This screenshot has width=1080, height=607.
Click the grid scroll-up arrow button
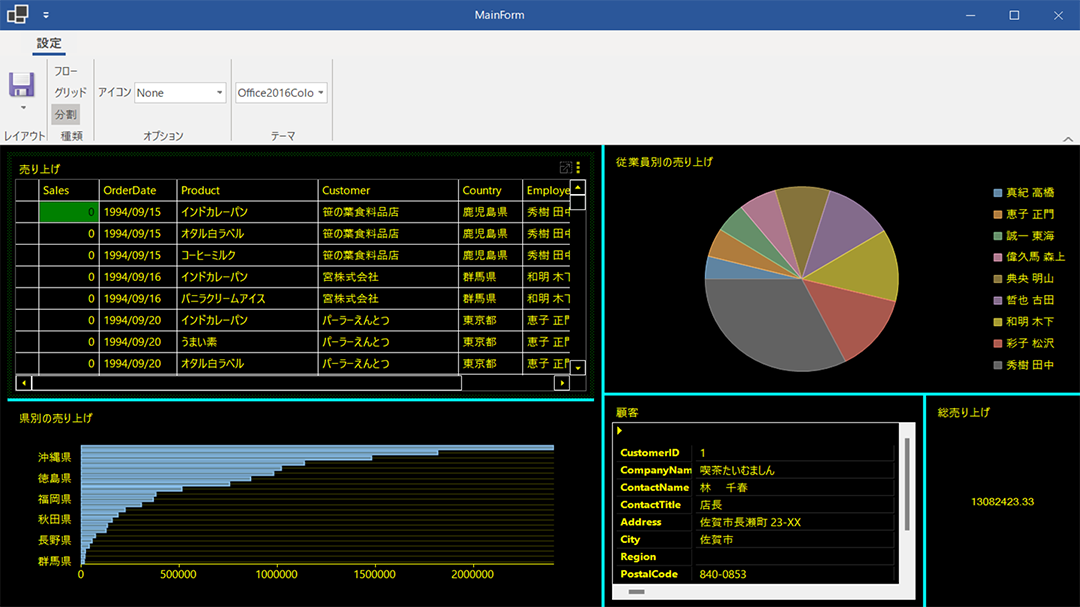[578, 187]
